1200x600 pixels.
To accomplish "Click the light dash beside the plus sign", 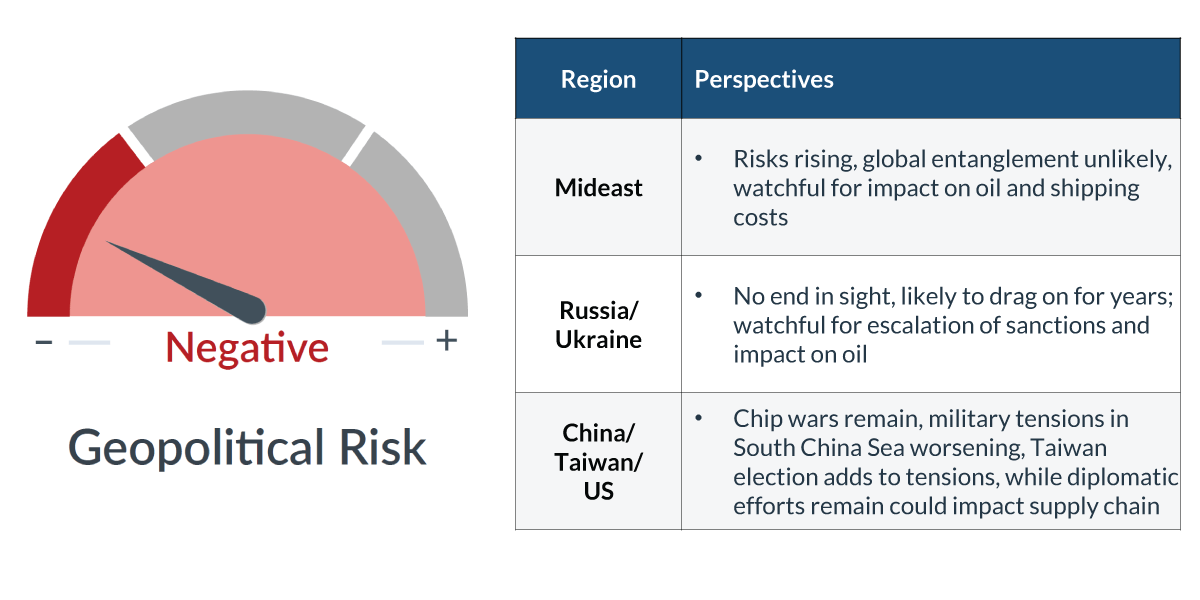I will 403,343.
